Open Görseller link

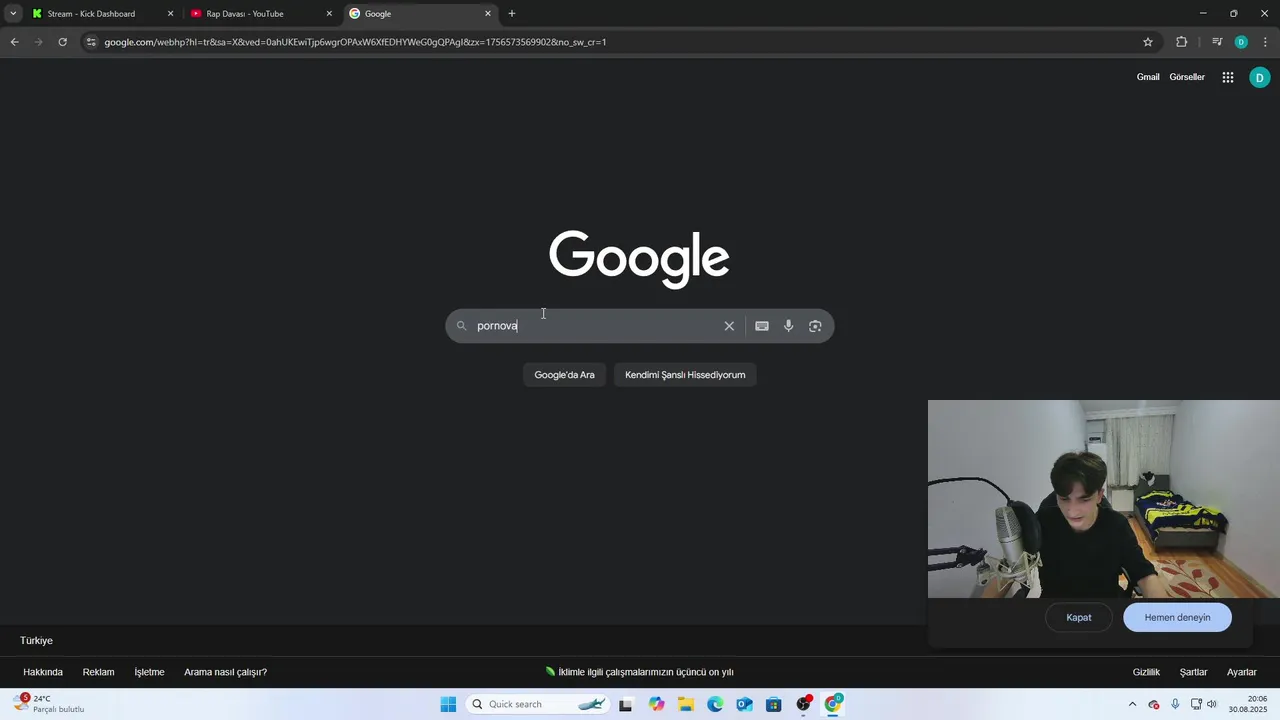pyautogui.click(x=1187, y=77)
